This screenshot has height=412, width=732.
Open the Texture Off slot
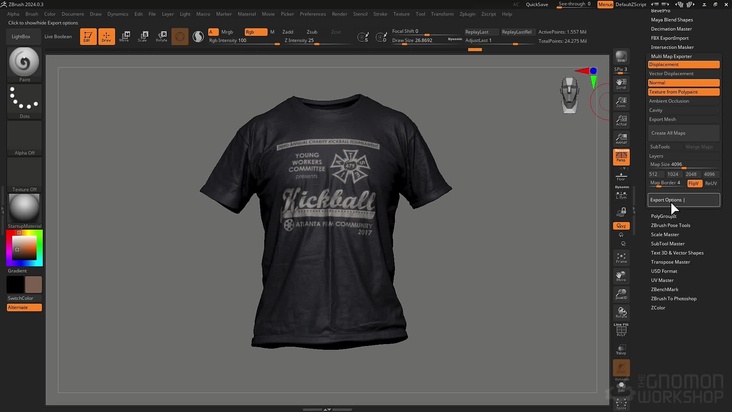(24, 175)
